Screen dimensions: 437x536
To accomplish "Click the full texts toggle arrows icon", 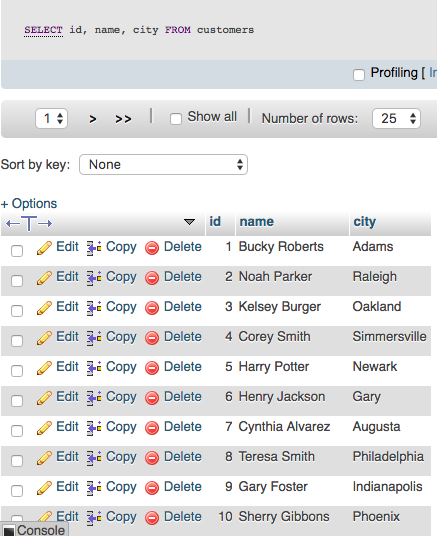I will (x=29, y=224).
